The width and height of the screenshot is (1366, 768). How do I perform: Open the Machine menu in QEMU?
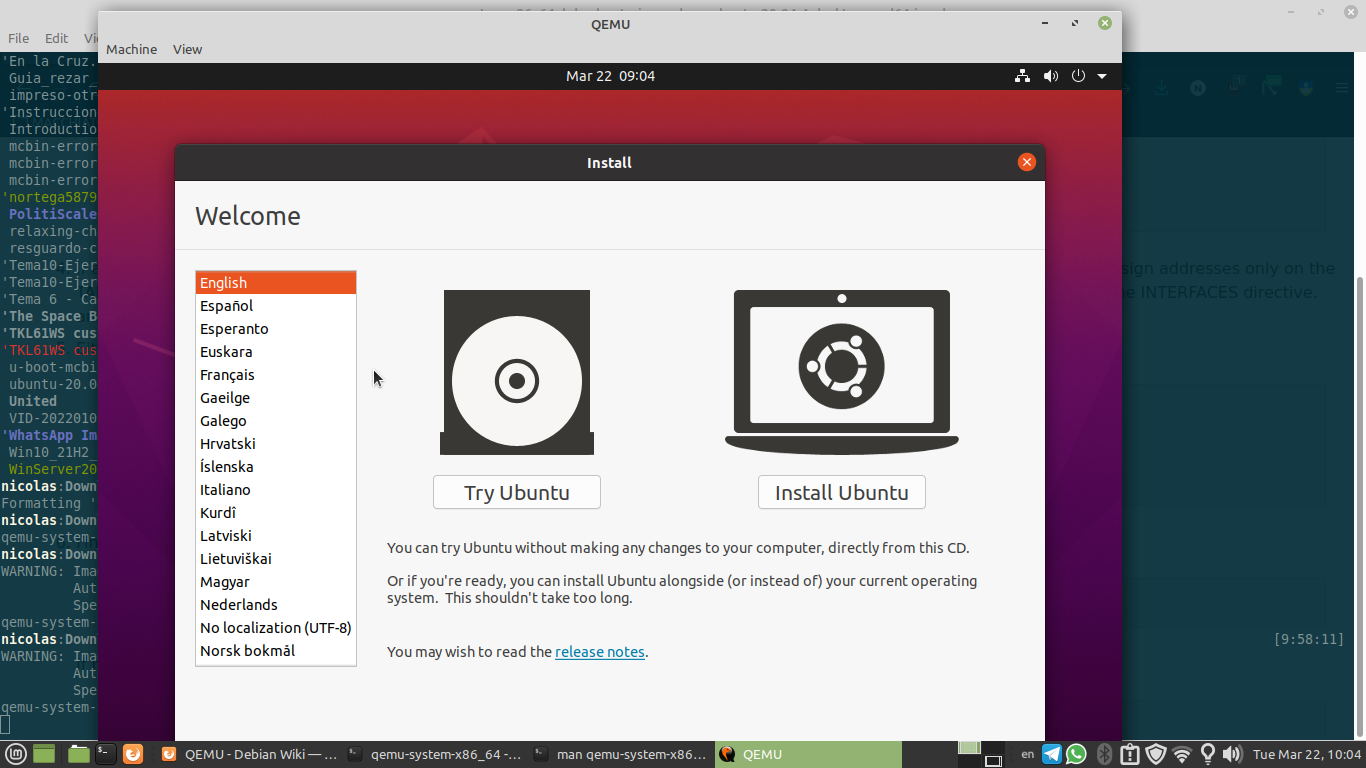[131, 49]
